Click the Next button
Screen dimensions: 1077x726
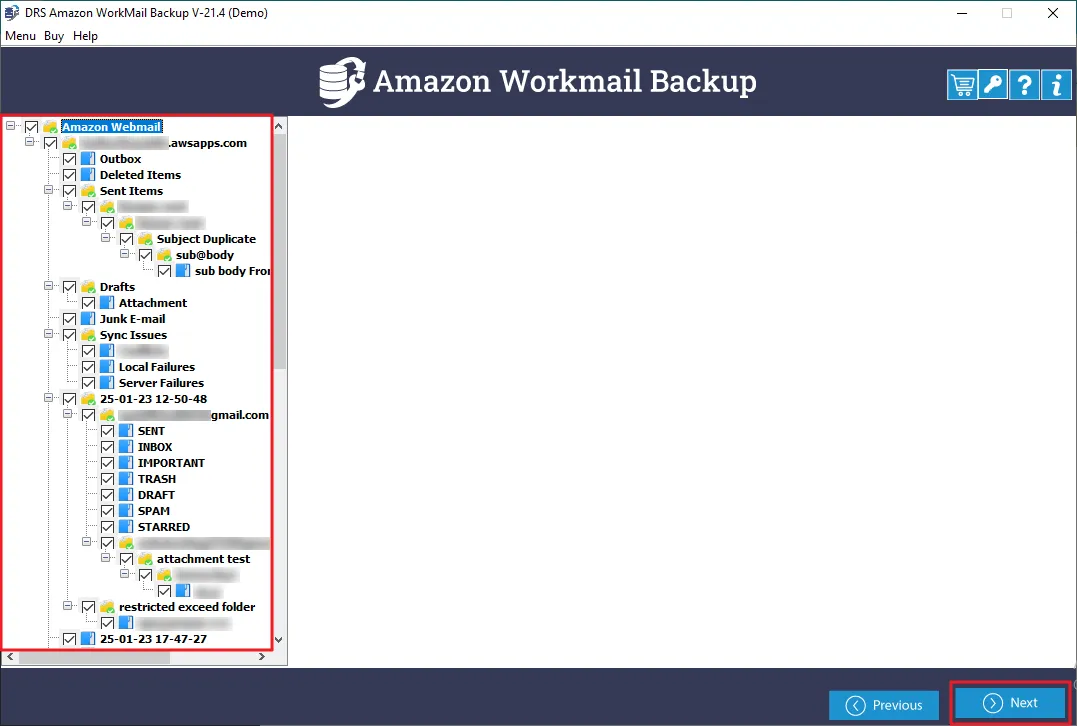click(x=1009, y=703)
